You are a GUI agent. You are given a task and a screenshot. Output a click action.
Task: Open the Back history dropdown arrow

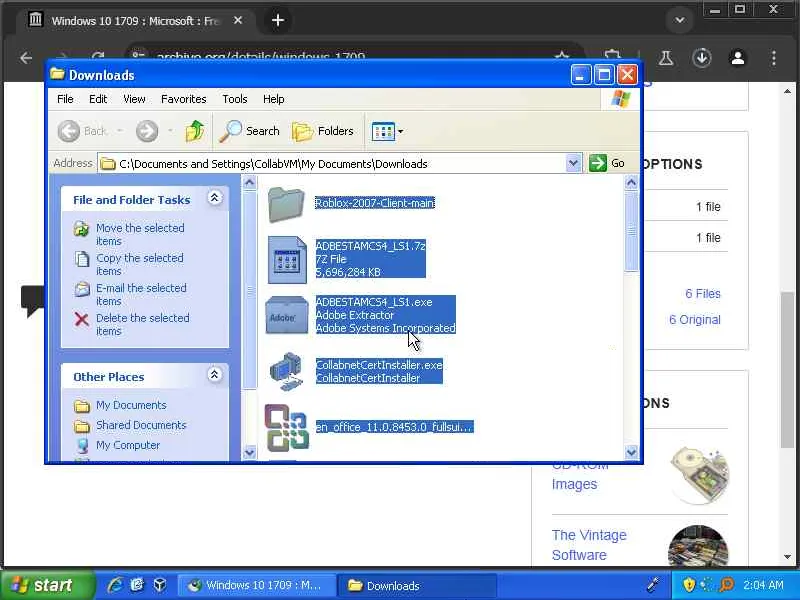120,131
